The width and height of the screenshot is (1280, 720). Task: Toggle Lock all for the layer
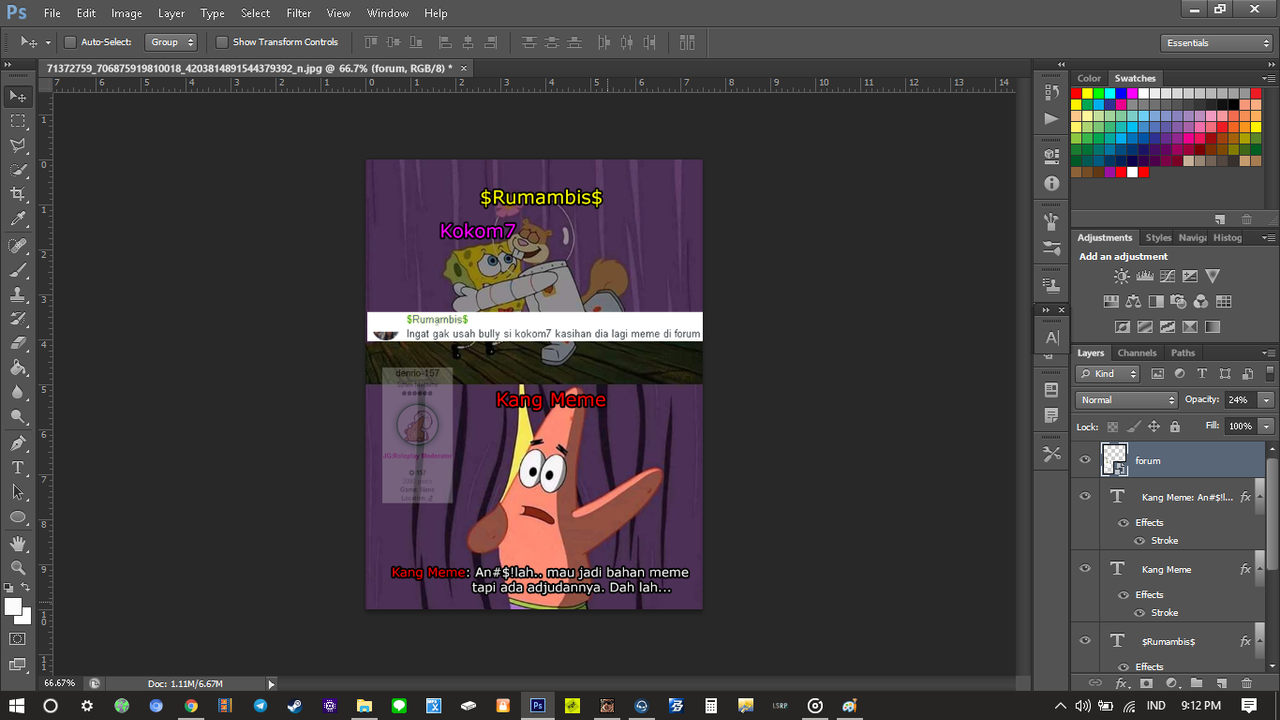coord(1174,426)
